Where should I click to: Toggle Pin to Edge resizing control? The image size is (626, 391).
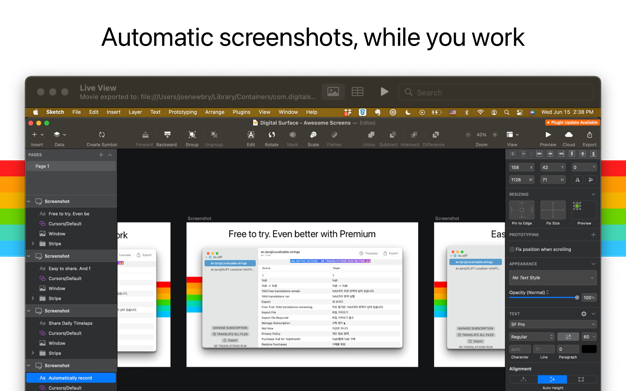click(x=521, y=210)
